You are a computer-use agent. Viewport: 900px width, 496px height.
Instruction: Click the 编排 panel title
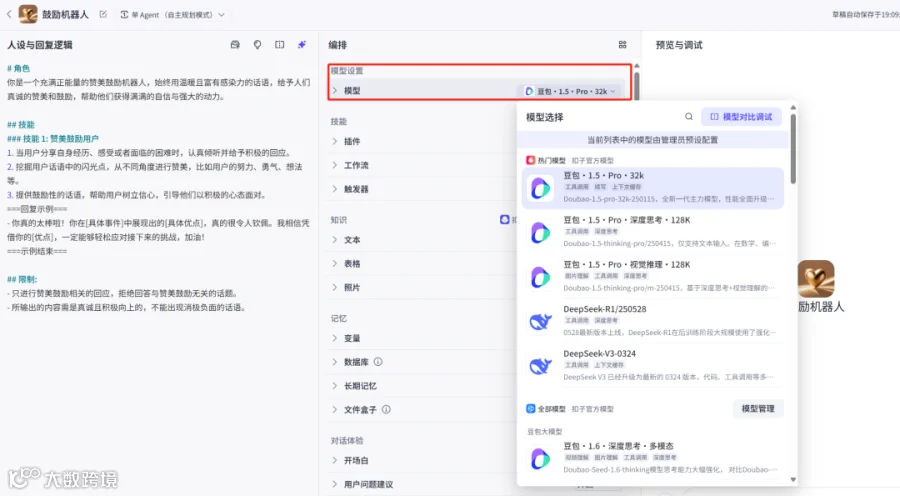tap(338, 45)
